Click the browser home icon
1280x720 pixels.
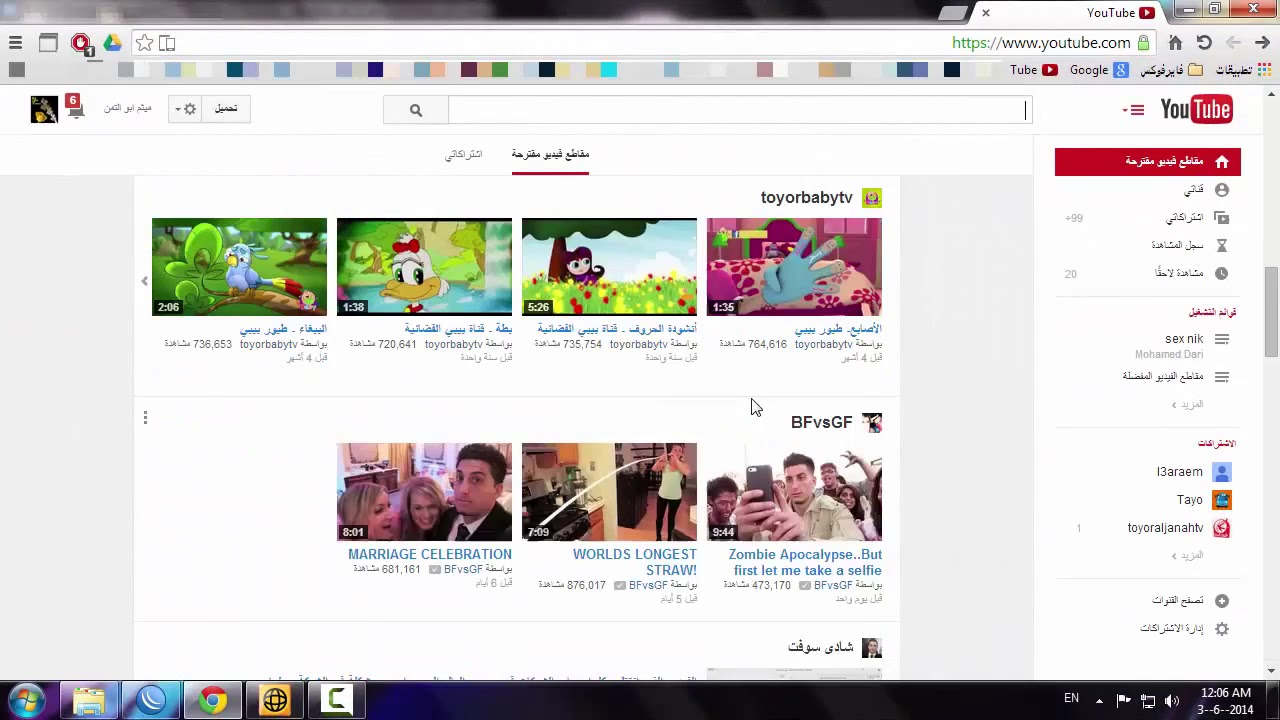coord(1175,43)
